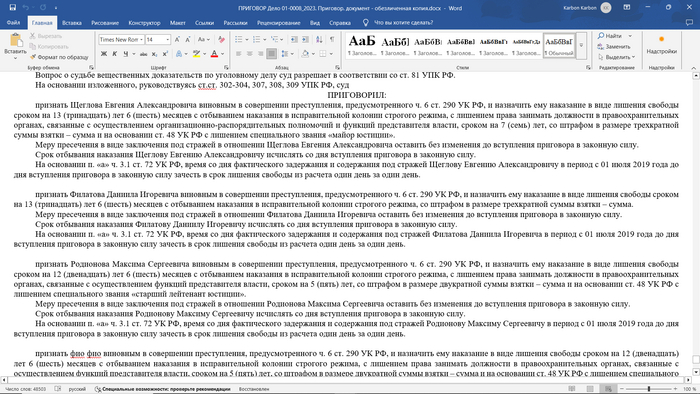The width and height of the screenshot is (700, 394).
Task: Click Format Painter (Формат по образцу)
Action: click(x=59, y=57)
